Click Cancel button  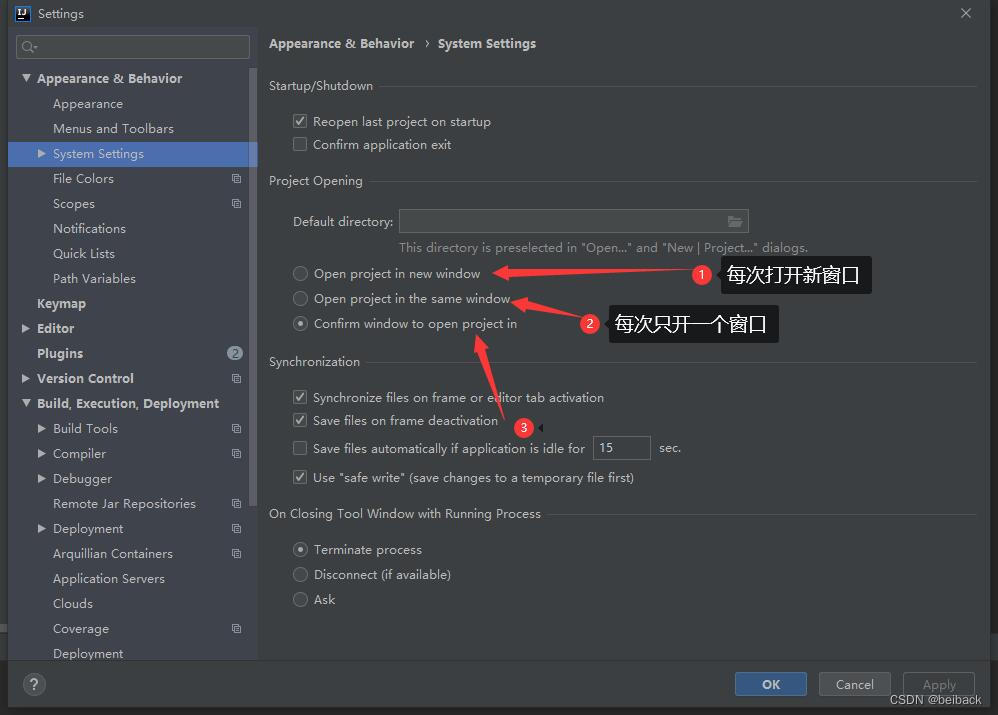854,684
